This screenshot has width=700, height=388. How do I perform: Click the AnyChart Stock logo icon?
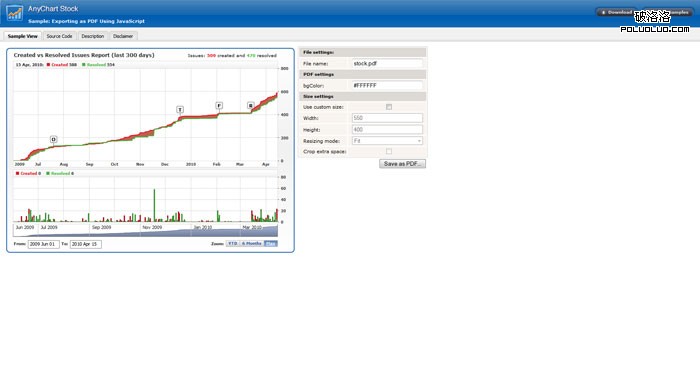(14, 13)
